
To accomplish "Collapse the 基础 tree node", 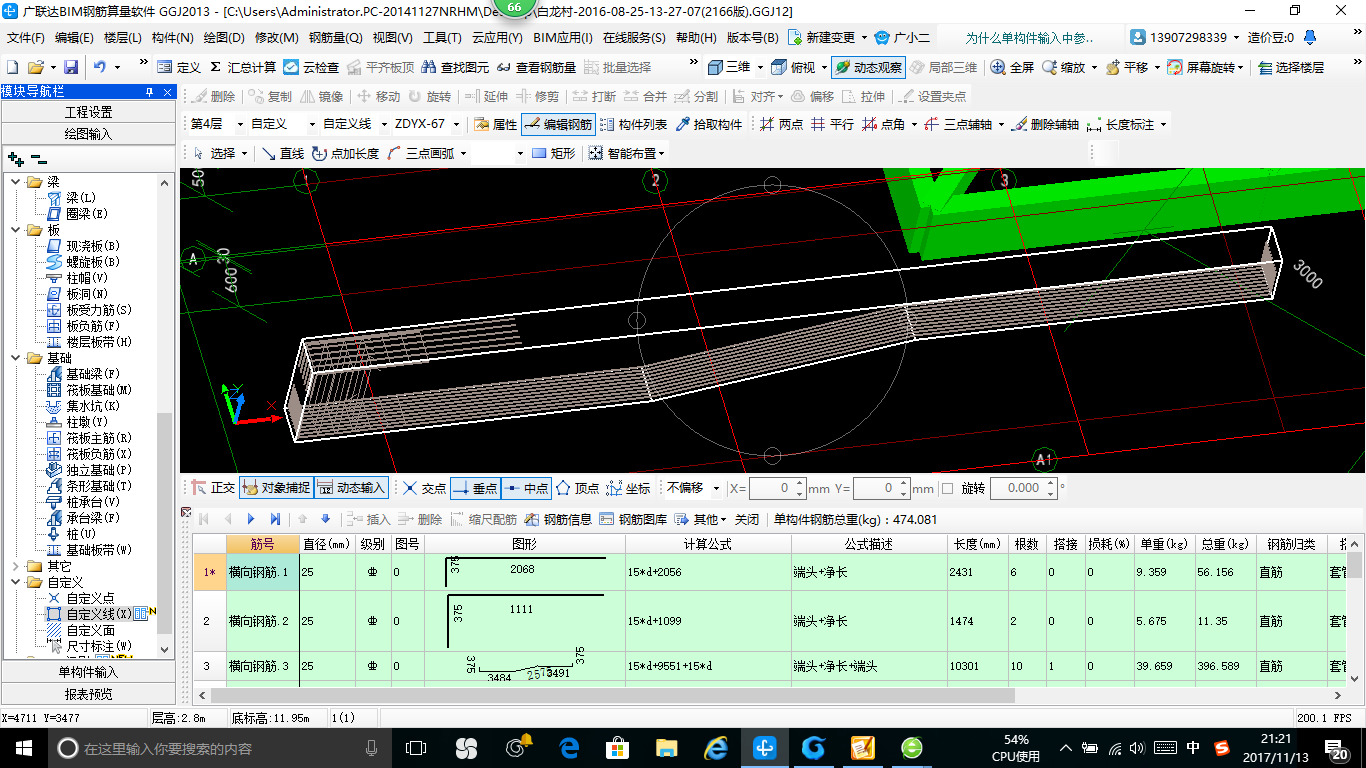I will (15, 357).
